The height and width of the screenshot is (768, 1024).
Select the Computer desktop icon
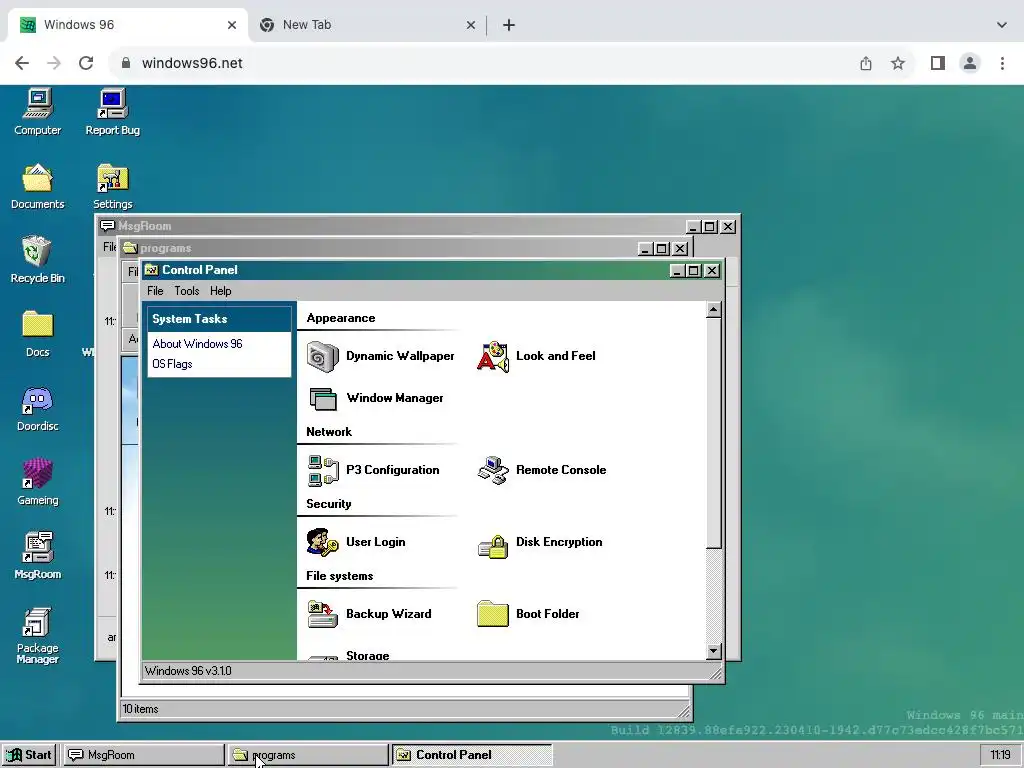click(37, 112)
